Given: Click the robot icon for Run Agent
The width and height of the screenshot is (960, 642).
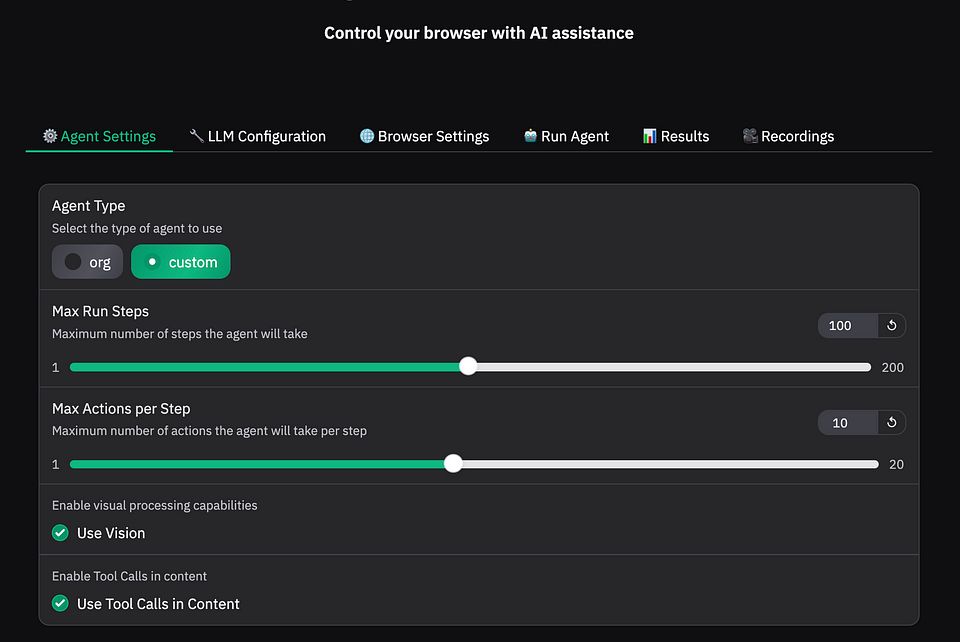Looking at the screenshot, I should 530,136.
